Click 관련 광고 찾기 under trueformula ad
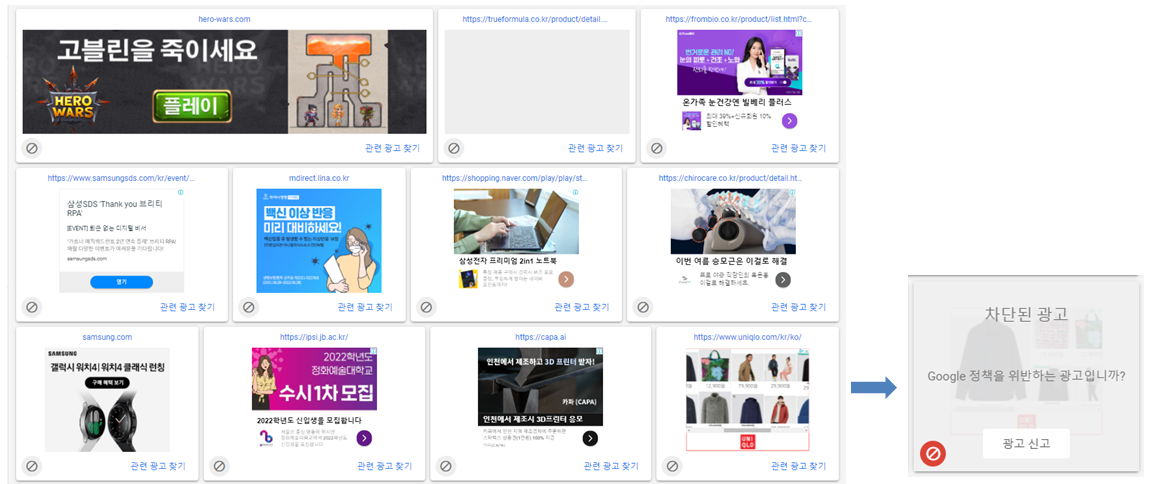Image resolution: width=1152 pixels, height=484 pixels. pos(595,148)
